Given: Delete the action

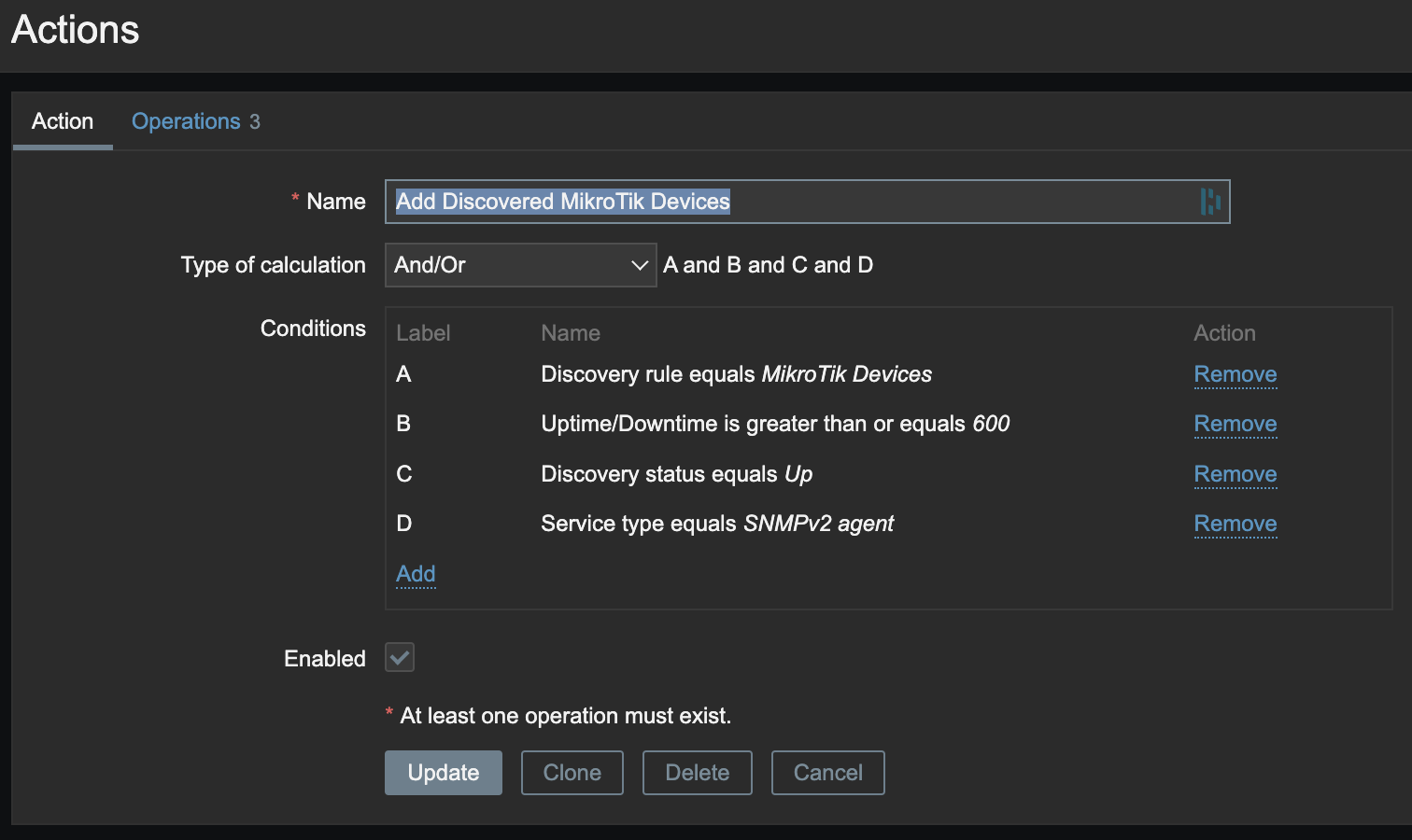Looking at the screenshot, I should [697, 773].
